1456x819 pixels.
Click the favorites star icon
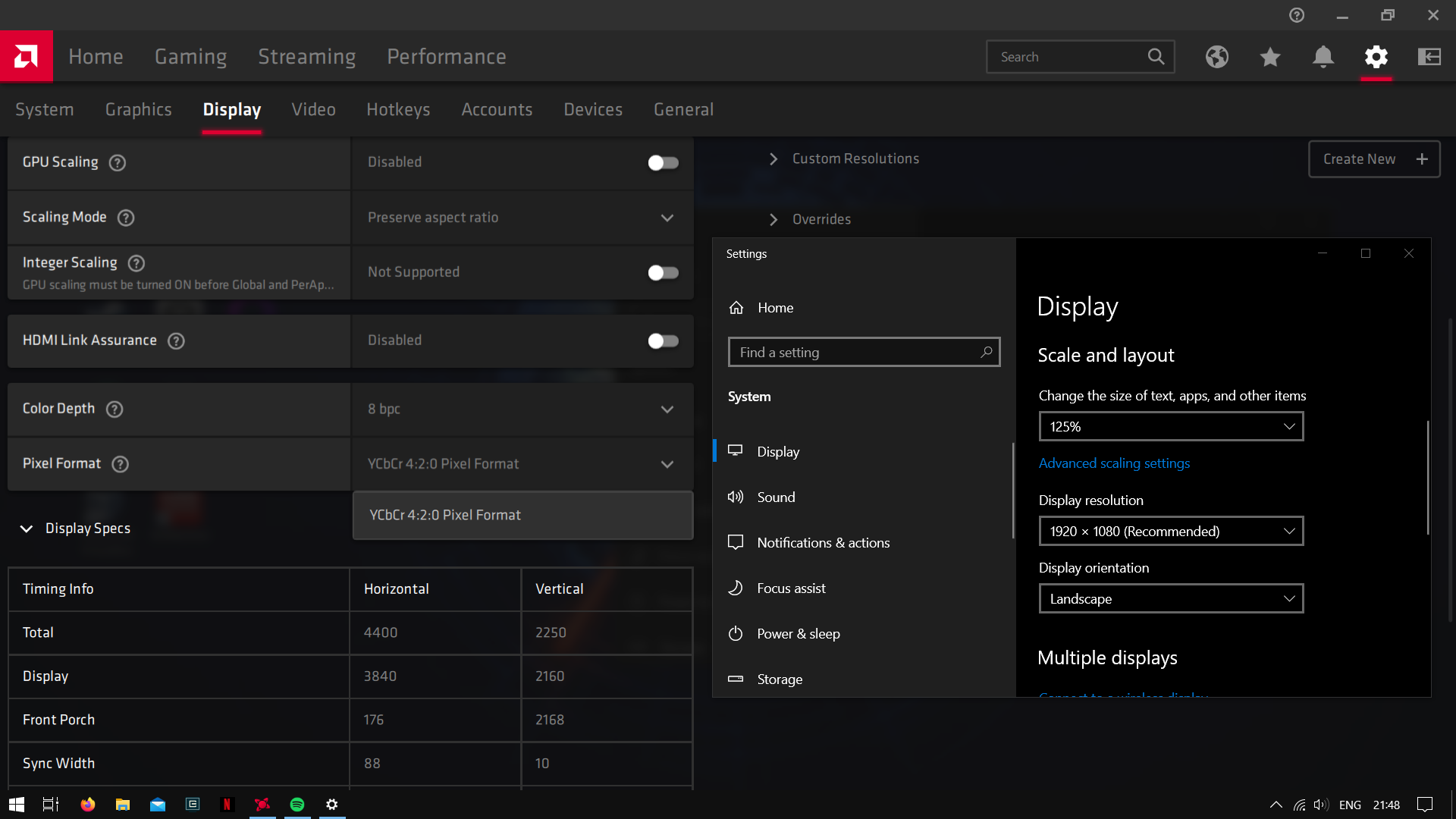(1270, 57)
